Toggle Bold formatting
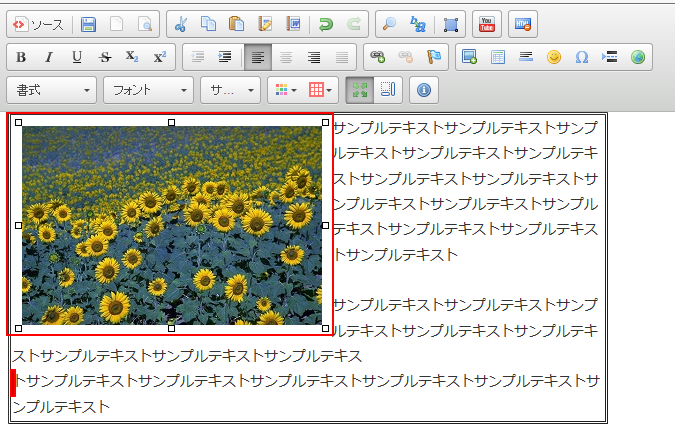Viewport: 684px width, 428px height. pyautogui.click(x=21, y=57)
